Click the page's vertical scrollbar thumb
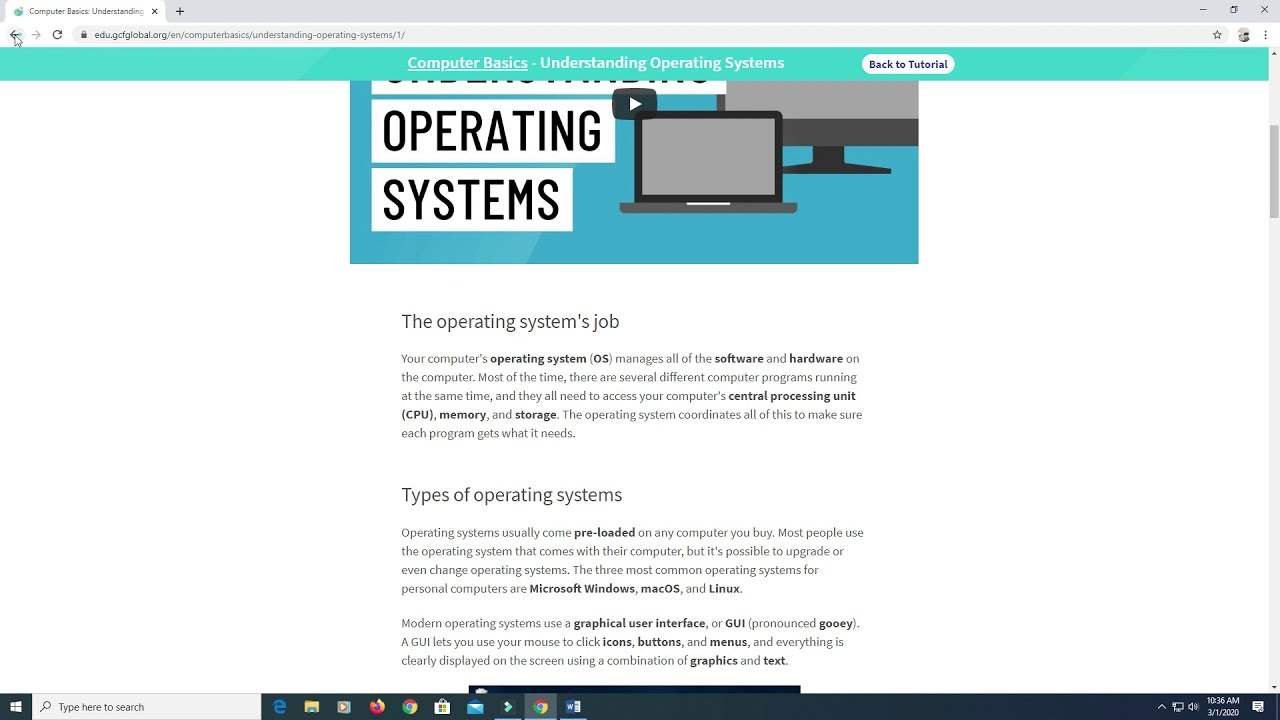Image resolution: width=1280 pixels, height=720 pixels. (x=1274, y=170)
